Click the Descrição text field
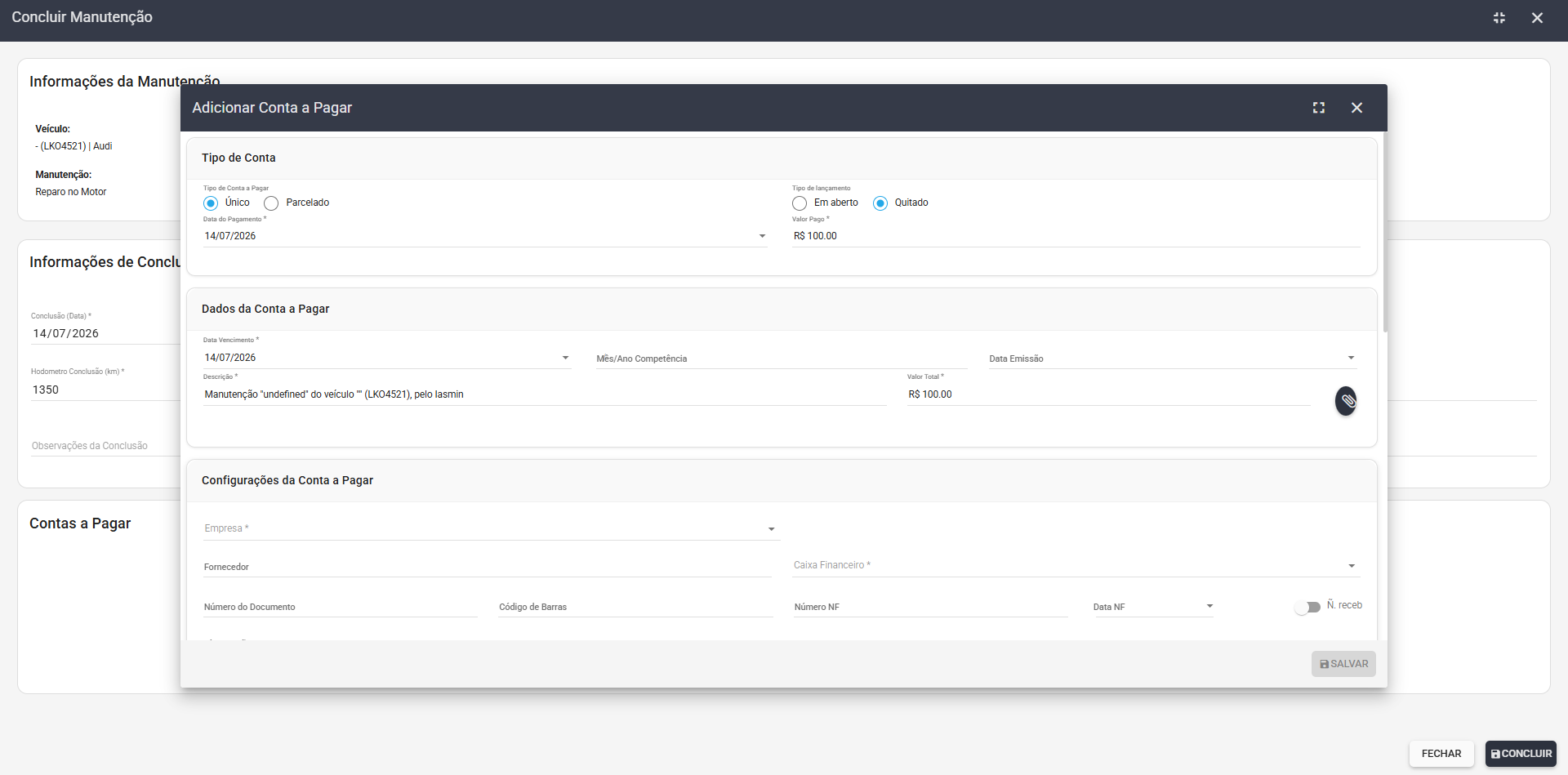 [545, 394]
